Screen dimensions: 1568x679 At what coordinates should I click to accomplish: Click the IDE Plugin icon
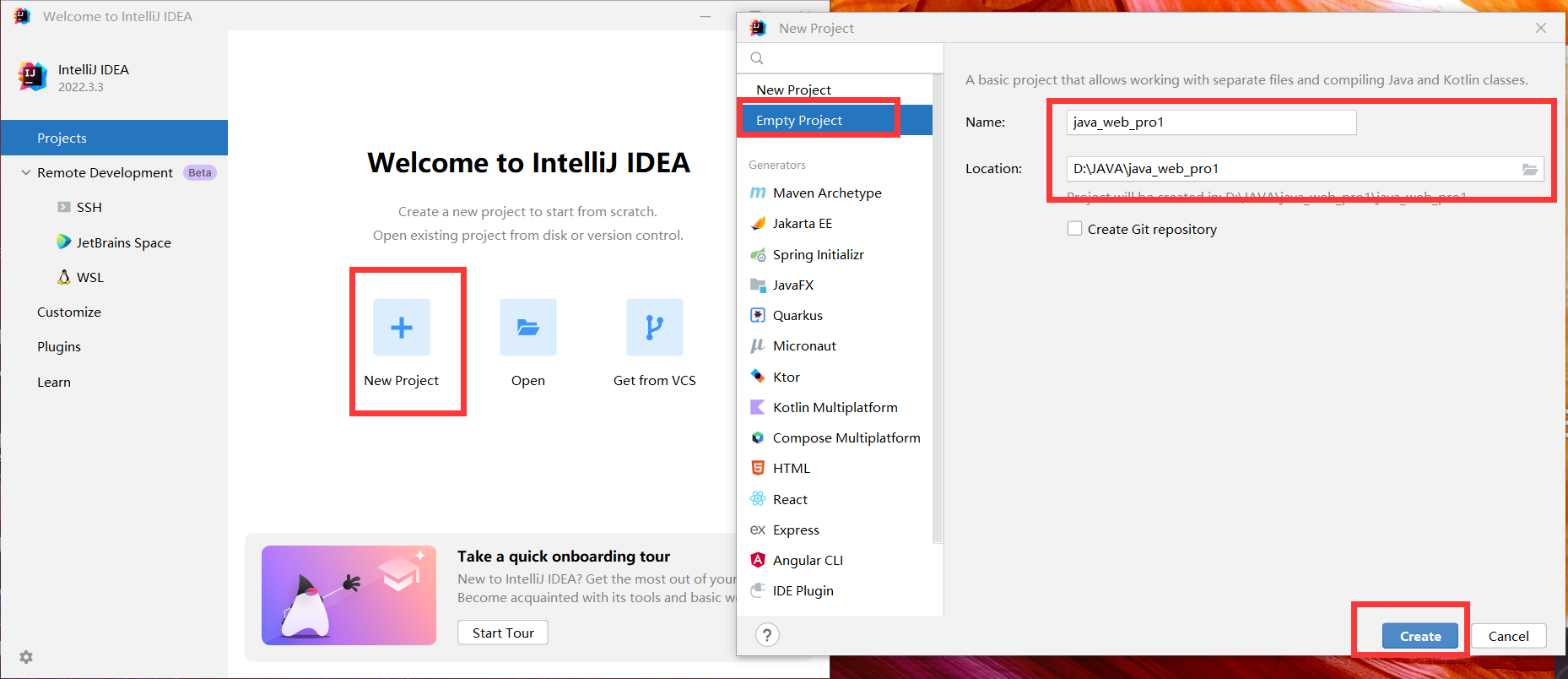(x=758, y=590)
